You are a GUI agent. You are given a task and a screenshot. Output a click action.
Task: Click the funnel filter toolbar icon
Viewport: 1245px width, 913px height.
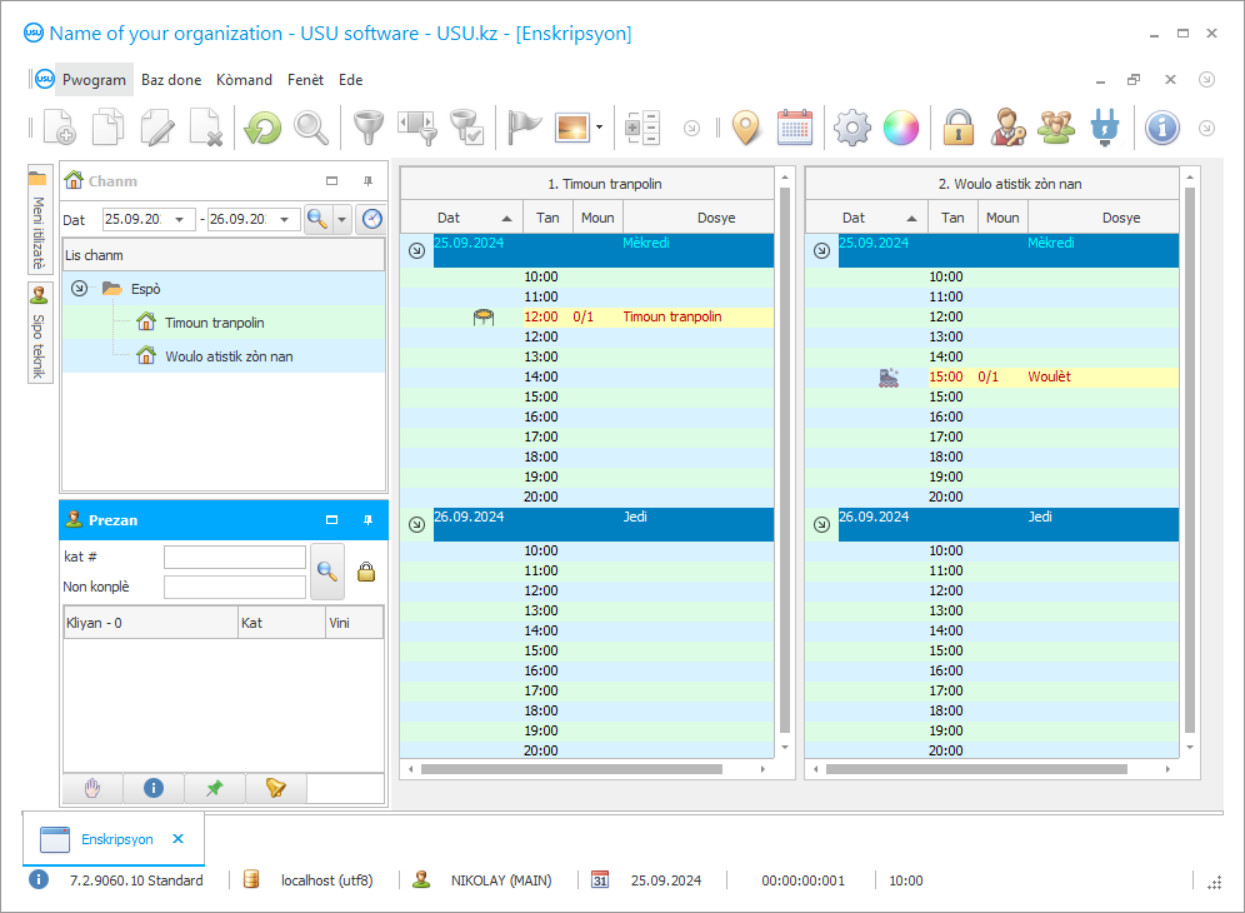coord(369,128)
